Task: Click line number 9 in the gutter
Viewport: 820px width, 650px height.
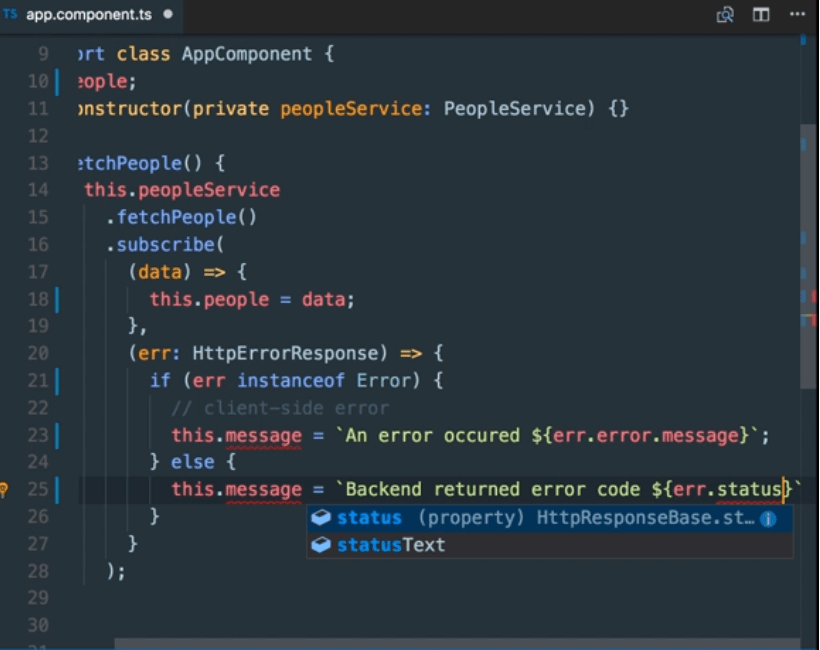Action: pyautogui.click(x=43, y=54)
